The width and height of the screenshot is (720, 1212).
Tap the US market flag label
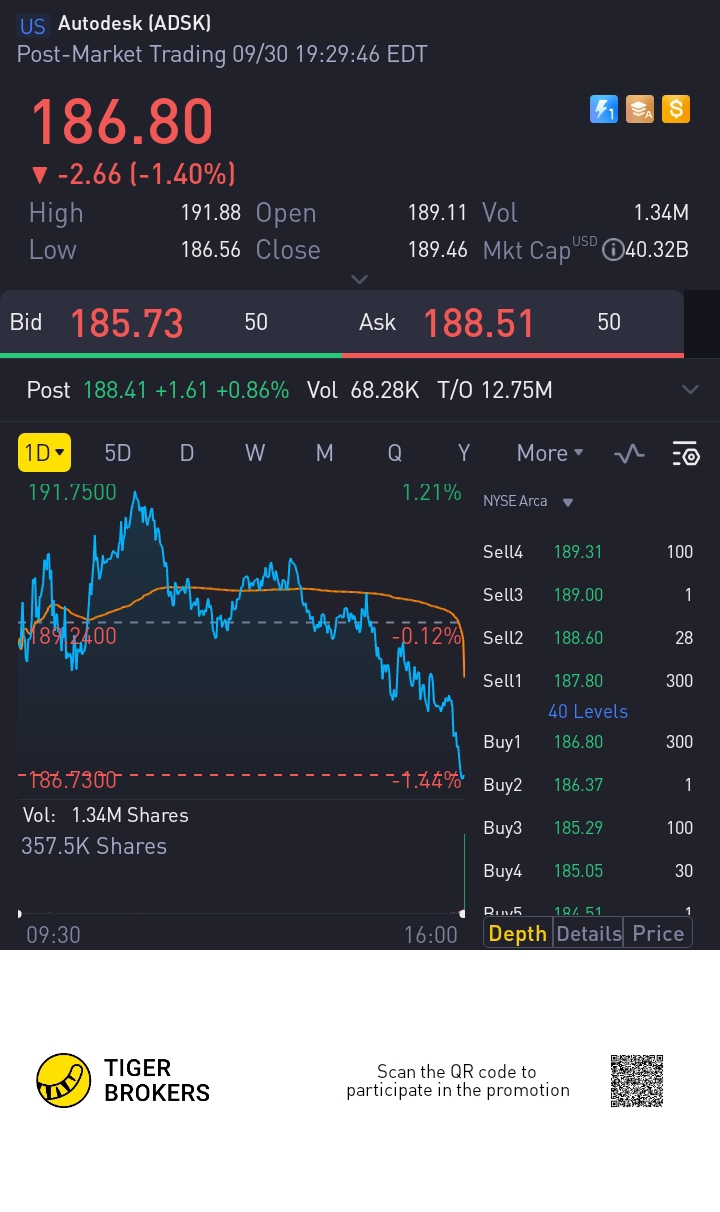pos(33,26)
